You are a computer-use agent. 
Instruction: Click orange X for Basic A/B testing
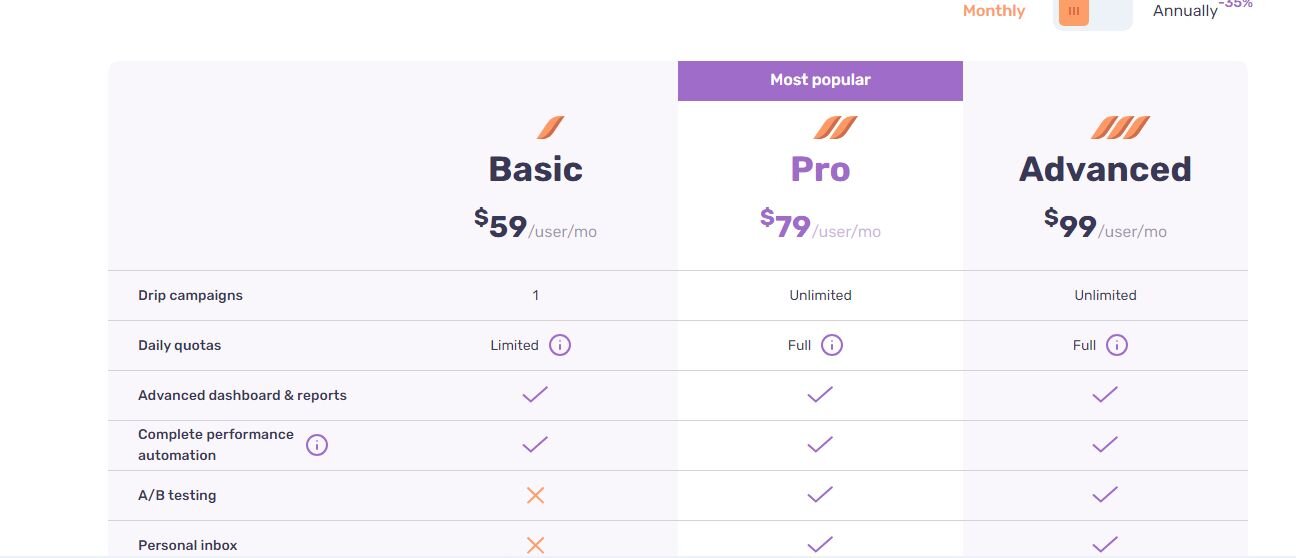(x=535, y=495)
